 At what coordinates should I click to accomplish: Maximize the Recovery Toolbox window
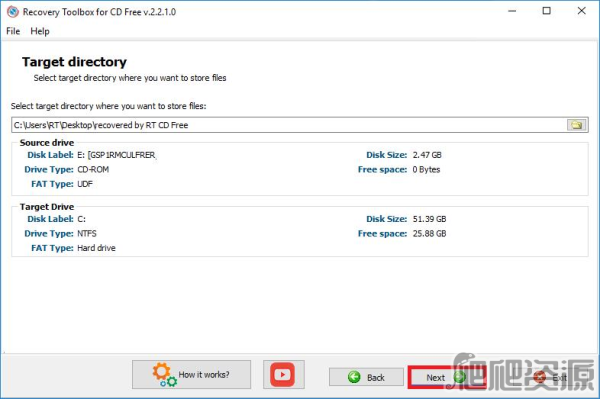[x=547, y=11]
